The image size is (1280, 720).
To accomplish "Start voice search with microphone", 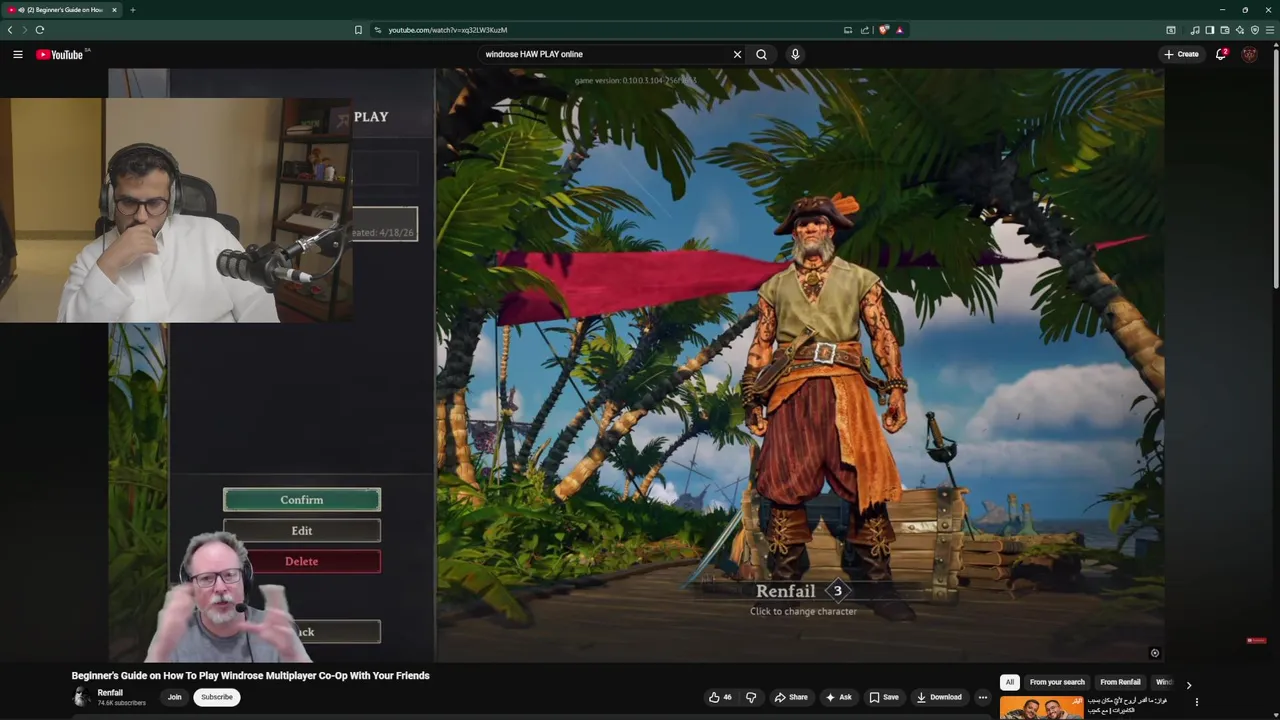I will (795, 54).
